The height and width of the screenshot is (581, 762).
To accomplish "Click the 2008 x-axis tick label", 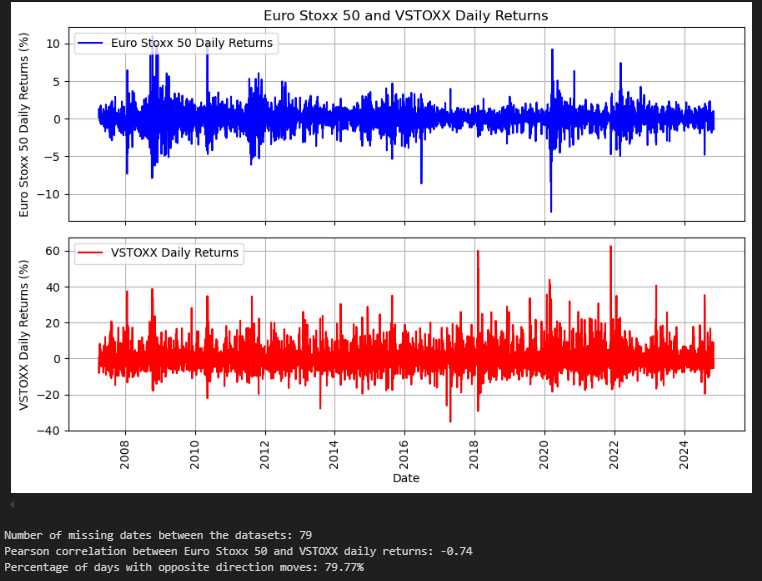I will (x=125, y=455).
